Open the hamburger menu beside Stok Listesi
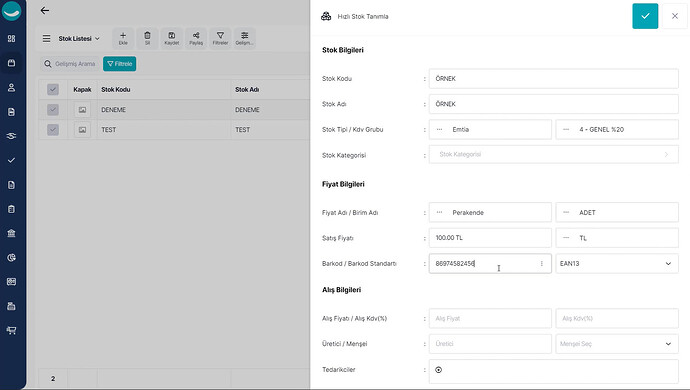Screen dimensions: 690x390 [x=46, y=39]
